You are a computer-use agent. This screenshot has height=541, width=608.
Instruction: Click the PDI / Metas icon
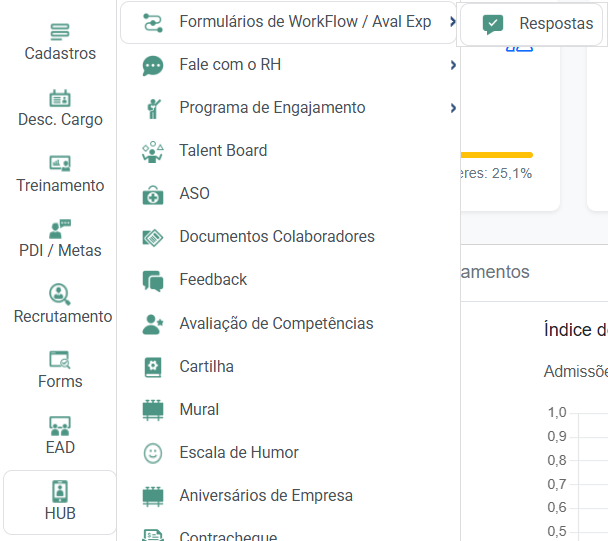coord(60,229)
